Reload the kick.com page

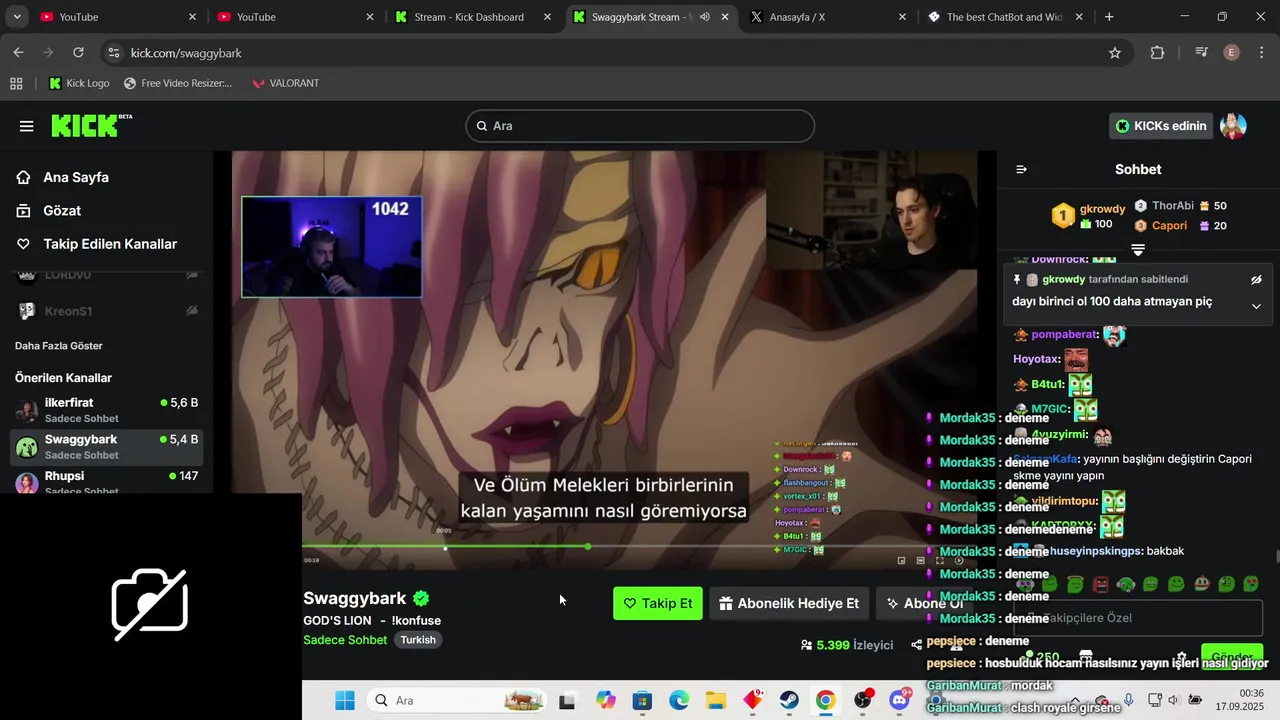79,53
